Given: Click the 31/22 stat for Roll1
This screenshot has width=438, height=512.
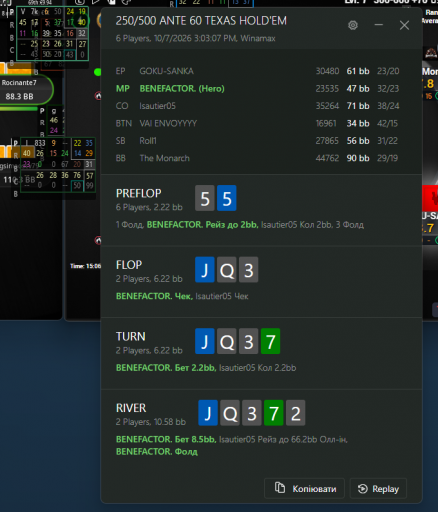Looking at the screenshot, I should pos(387,141).
